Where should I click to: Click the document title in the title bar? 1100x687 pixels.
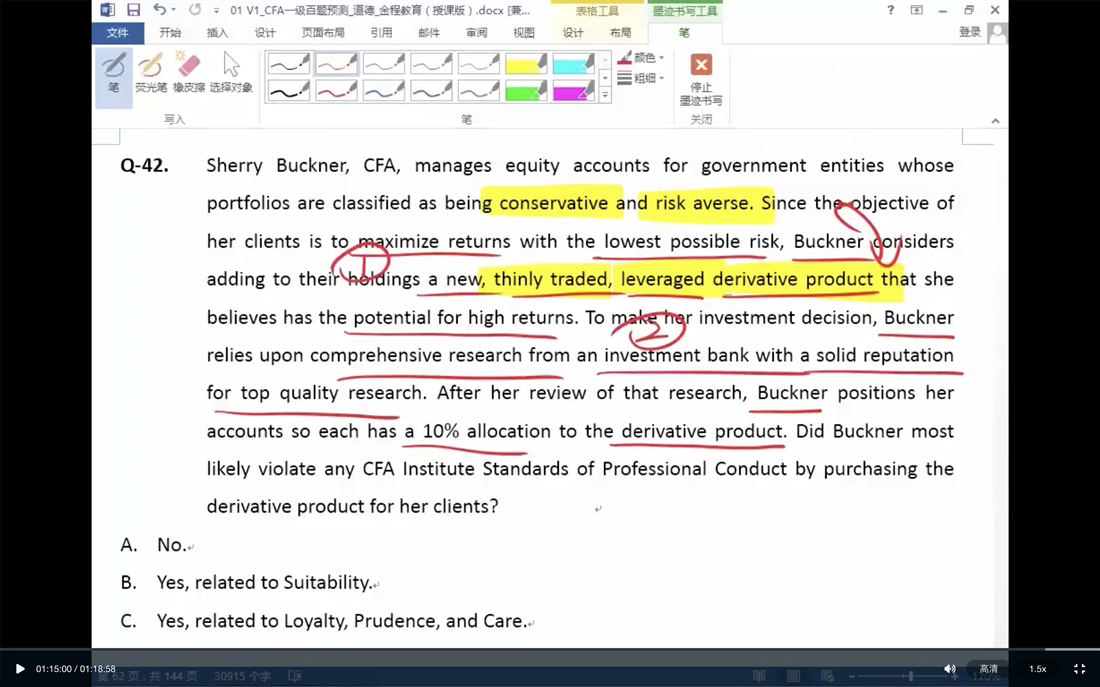[x=380, y=11]
